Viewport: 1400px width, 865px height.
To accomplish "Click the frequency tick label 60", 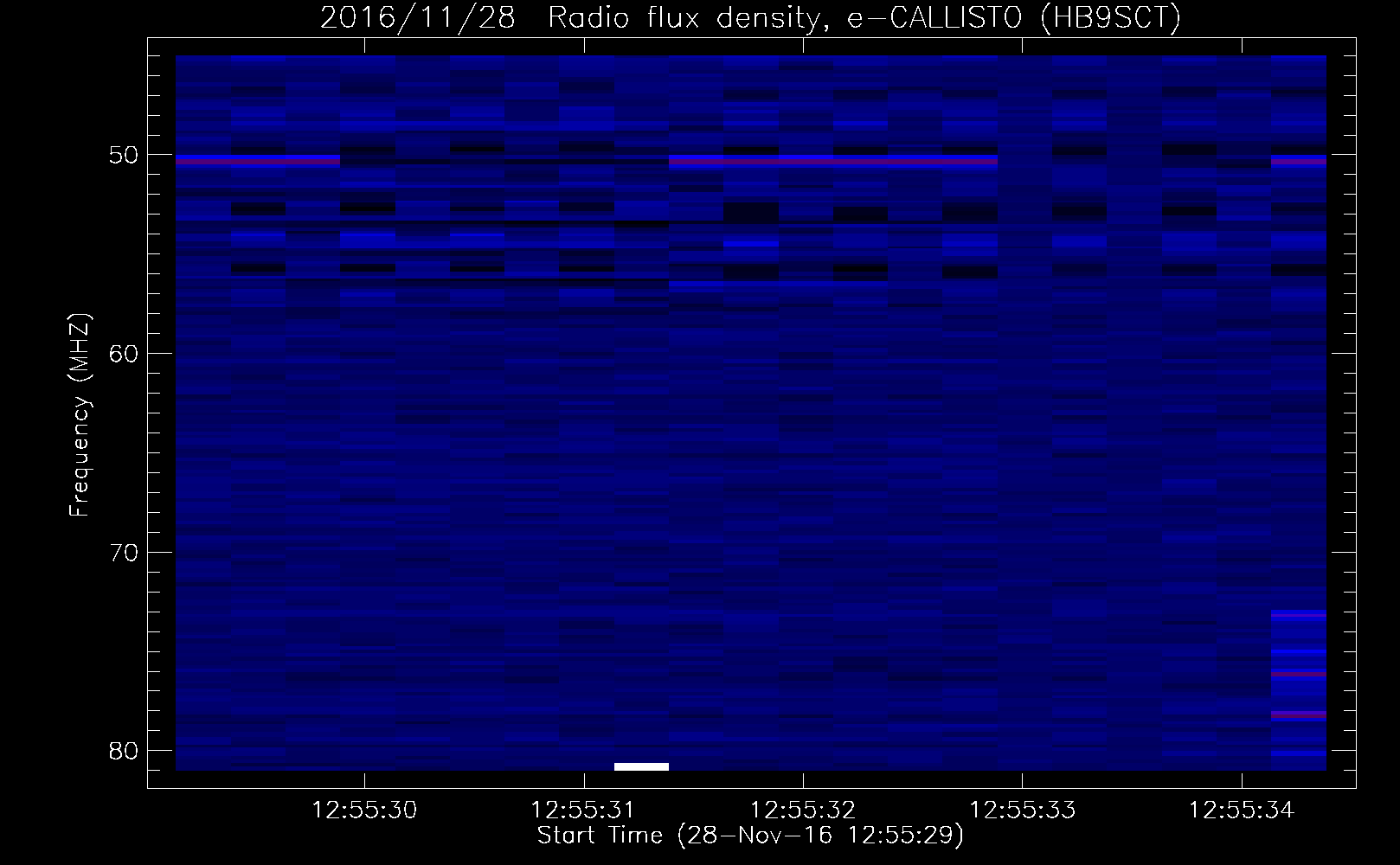I will (125, 354).
